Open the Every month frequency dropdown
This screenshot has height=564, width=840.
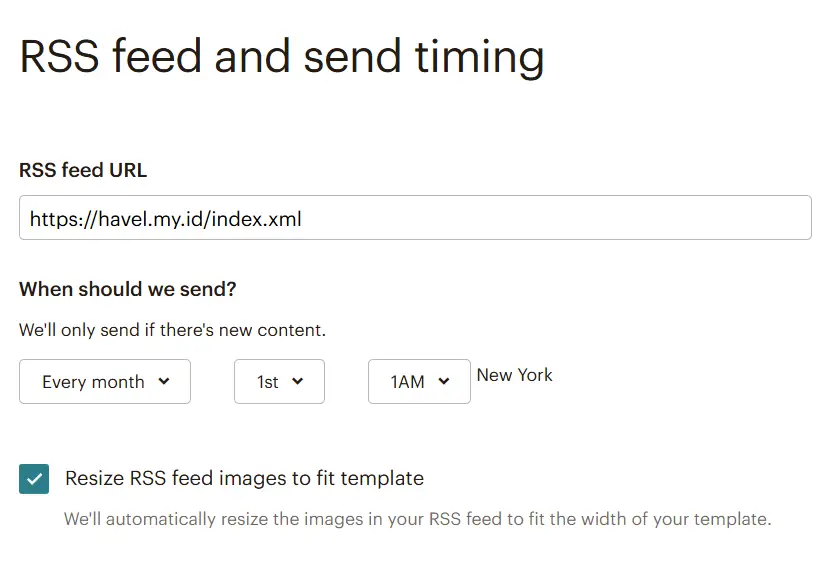[105, 381]
